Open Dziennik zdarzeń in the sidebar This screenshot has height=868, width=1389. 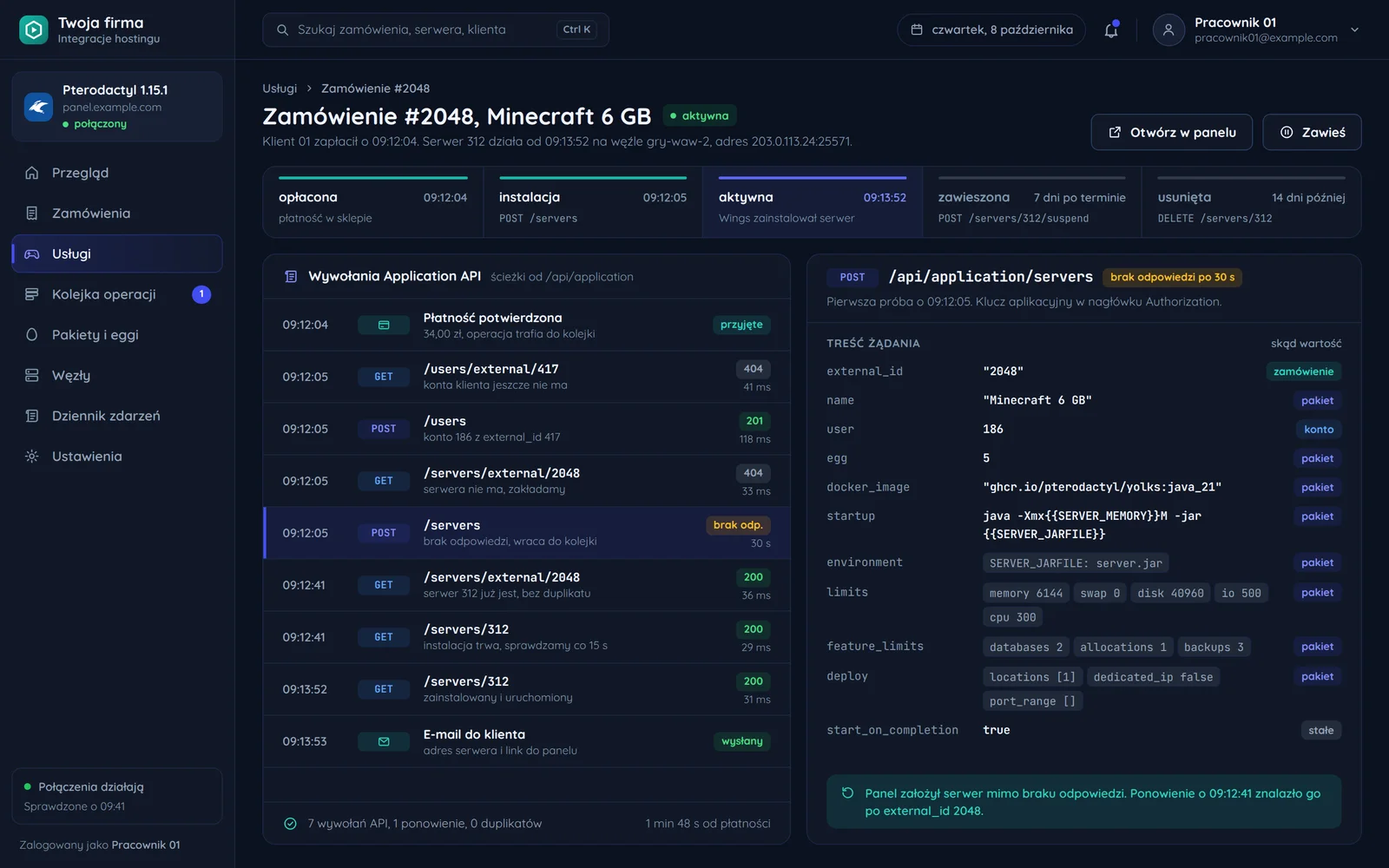tap(117, 416)
